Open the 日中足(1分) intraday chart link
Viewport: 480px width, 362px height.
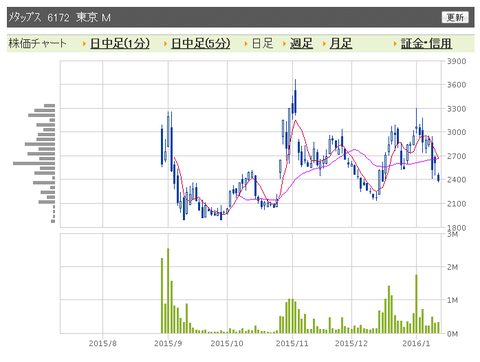[x=120, y=43]
